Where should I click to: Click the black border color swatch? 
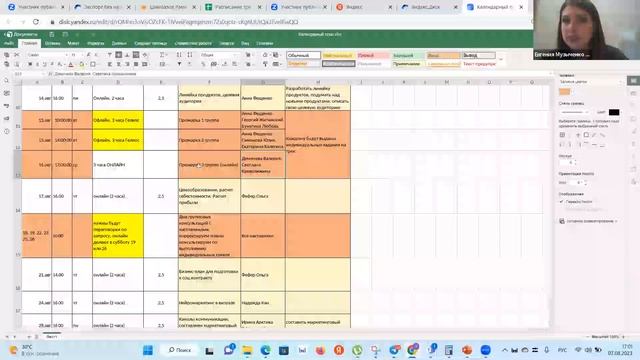(x=614, y=112)
